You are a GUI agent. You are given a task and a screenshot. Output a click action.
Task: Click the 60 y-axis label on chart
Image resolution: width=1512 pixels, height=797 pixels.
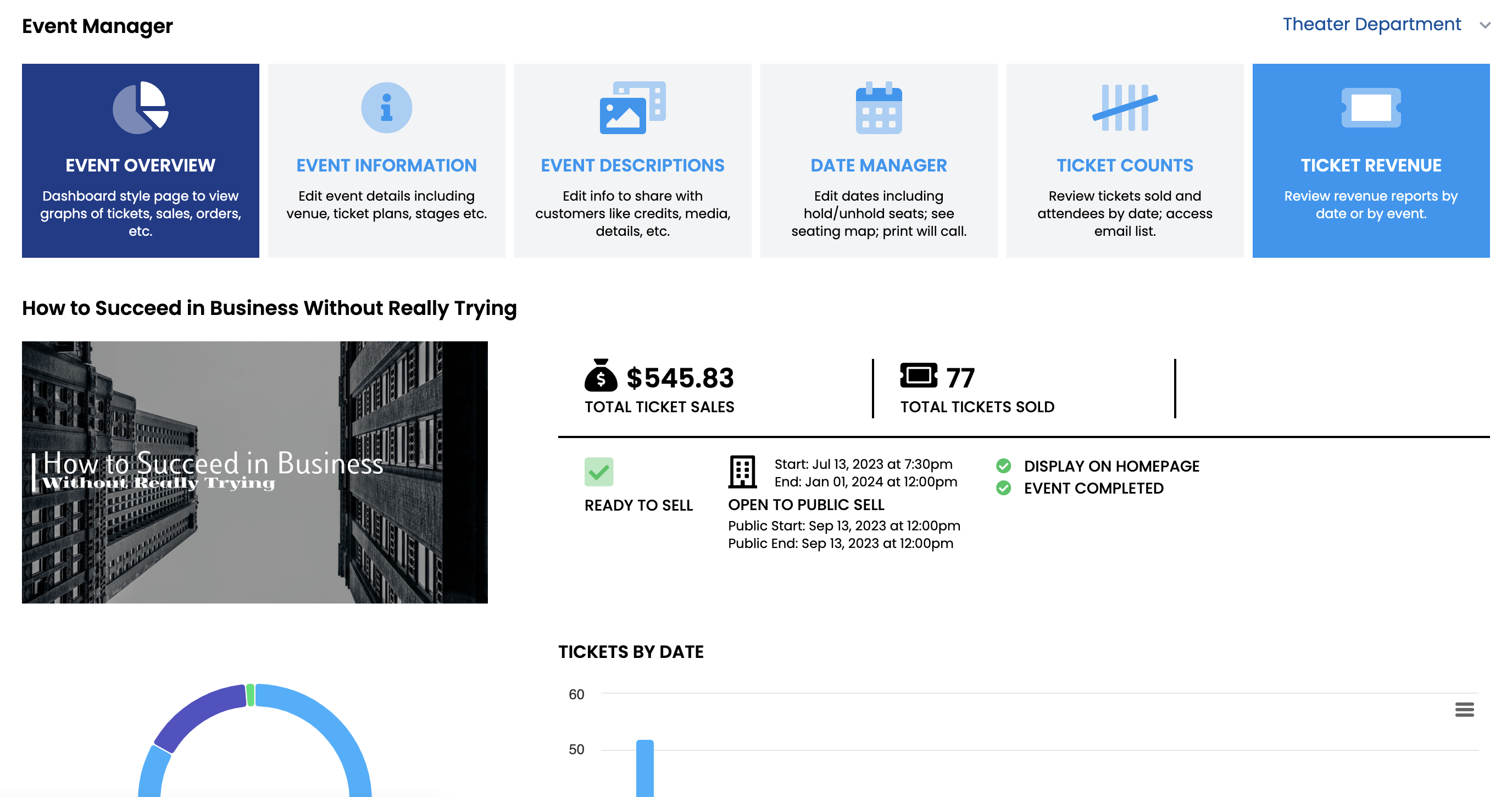click(x=576, y=694)
